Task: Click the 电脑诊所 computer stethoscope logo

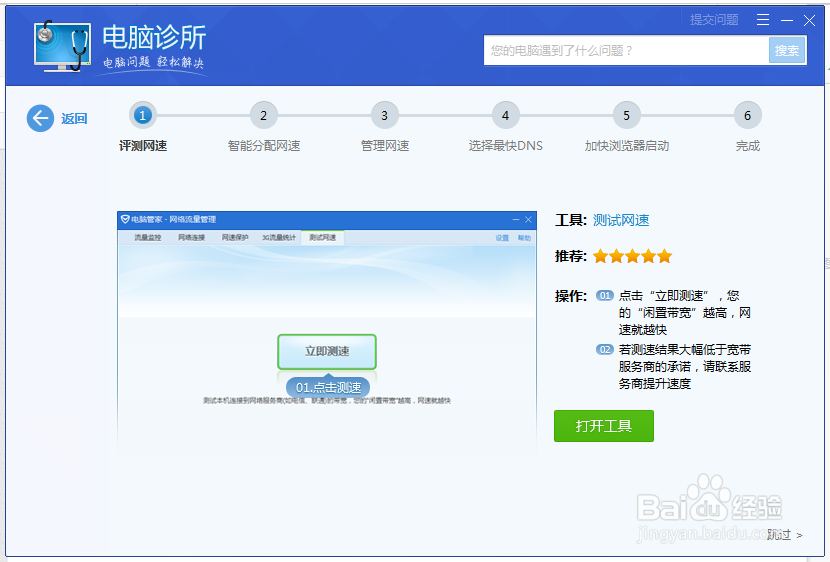Action: 62,46
